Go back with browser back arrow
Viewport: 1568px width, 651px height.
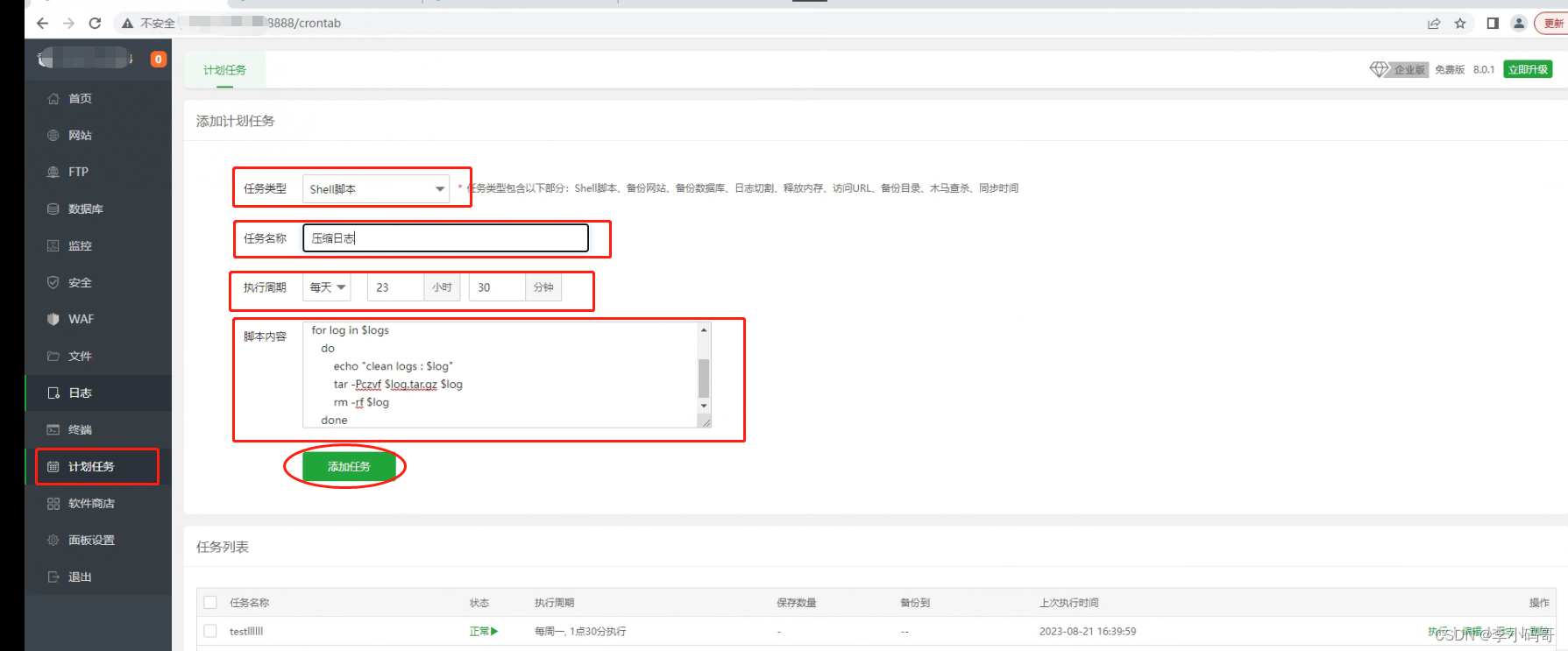42,24
